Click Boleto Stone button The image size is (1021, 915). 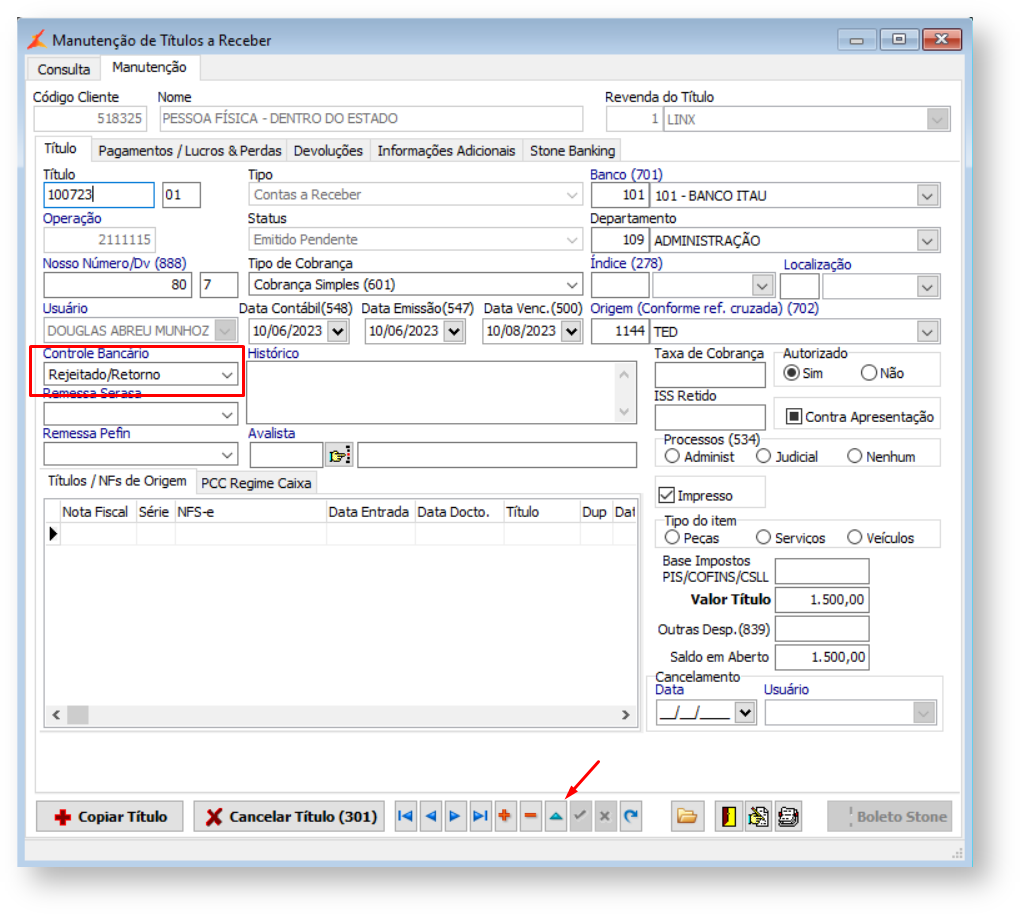click(889, 817)
